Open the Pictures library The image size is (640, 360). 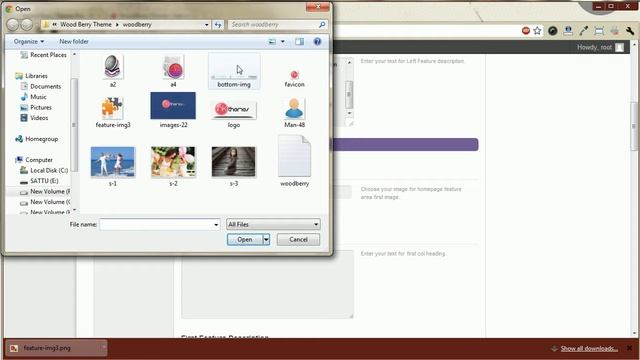pos(36,107)
